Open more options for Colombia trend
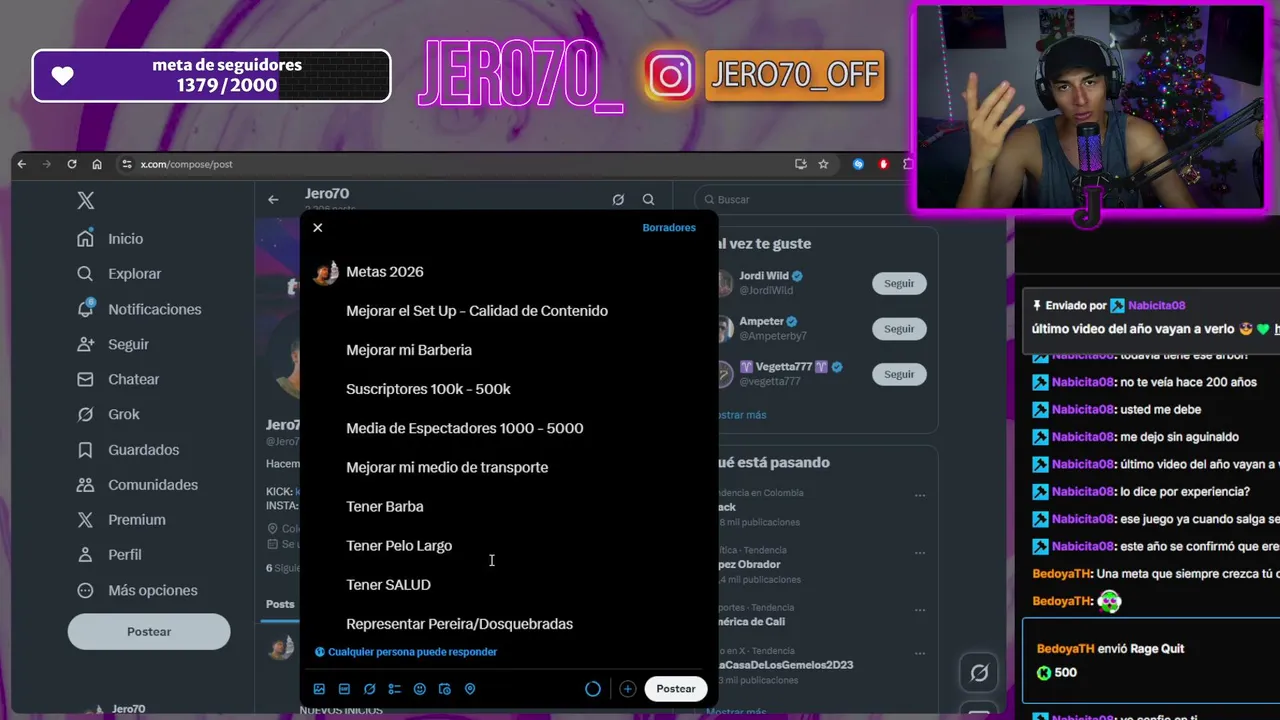Viewport: 1280px width, 720px height. 920,495
